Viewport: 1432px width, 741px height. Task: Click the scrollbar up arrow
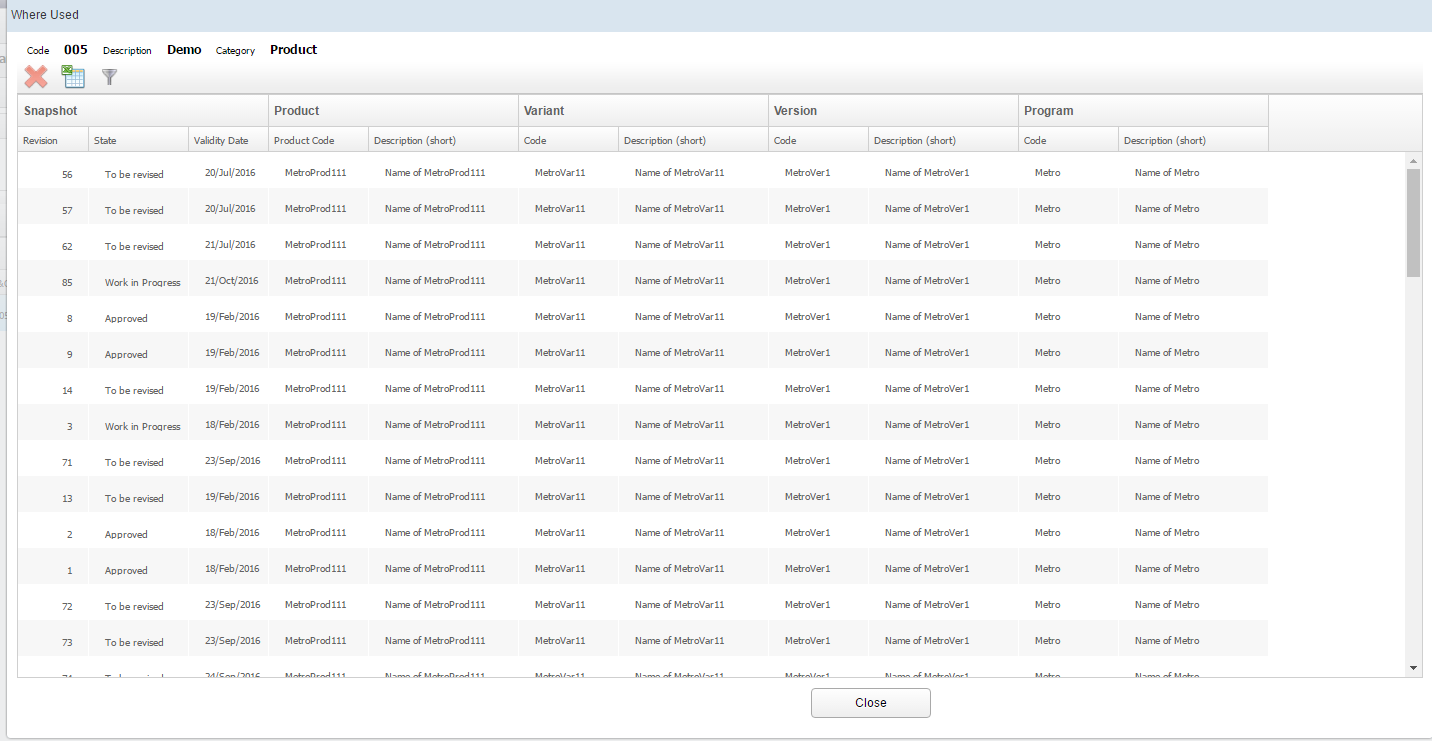1413,161
